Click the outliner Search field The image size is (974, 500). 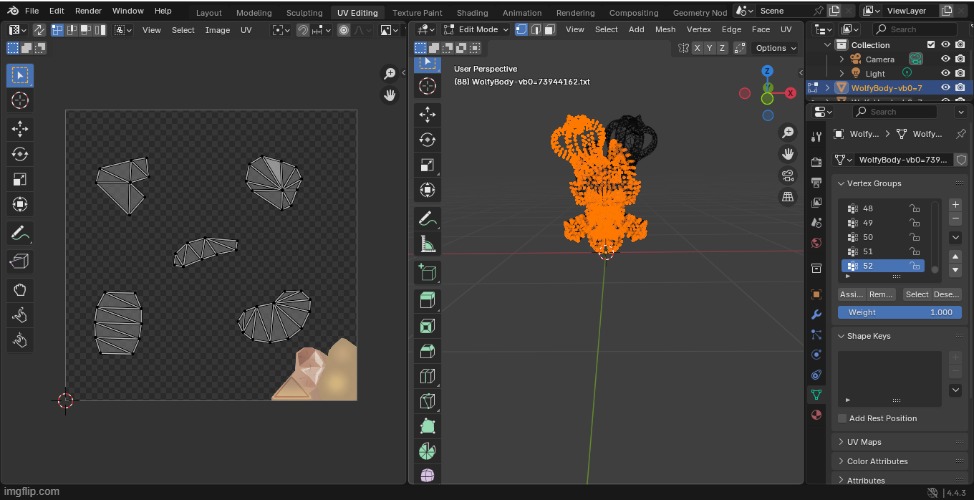914,29
